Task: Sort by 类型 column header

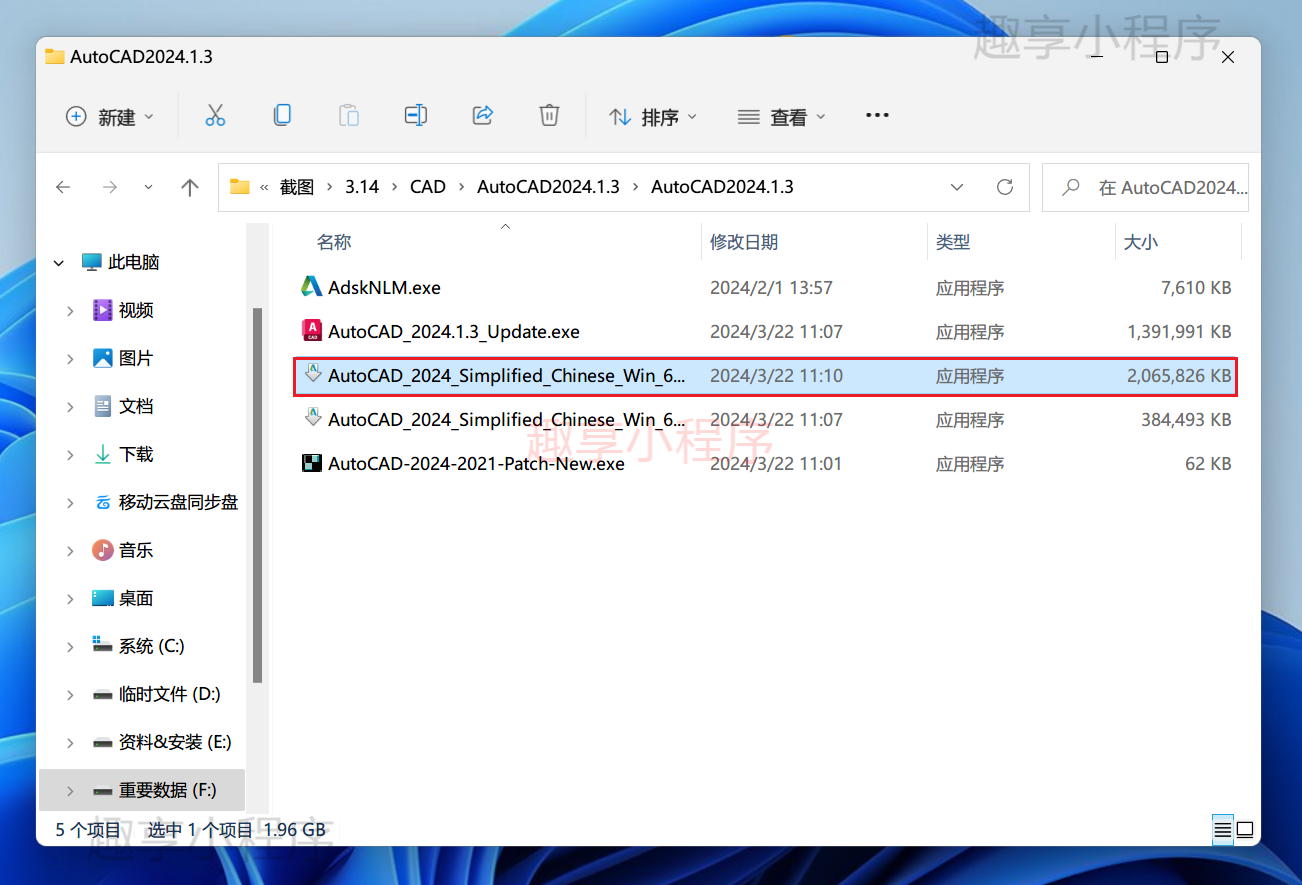Action: pos(953,242)
